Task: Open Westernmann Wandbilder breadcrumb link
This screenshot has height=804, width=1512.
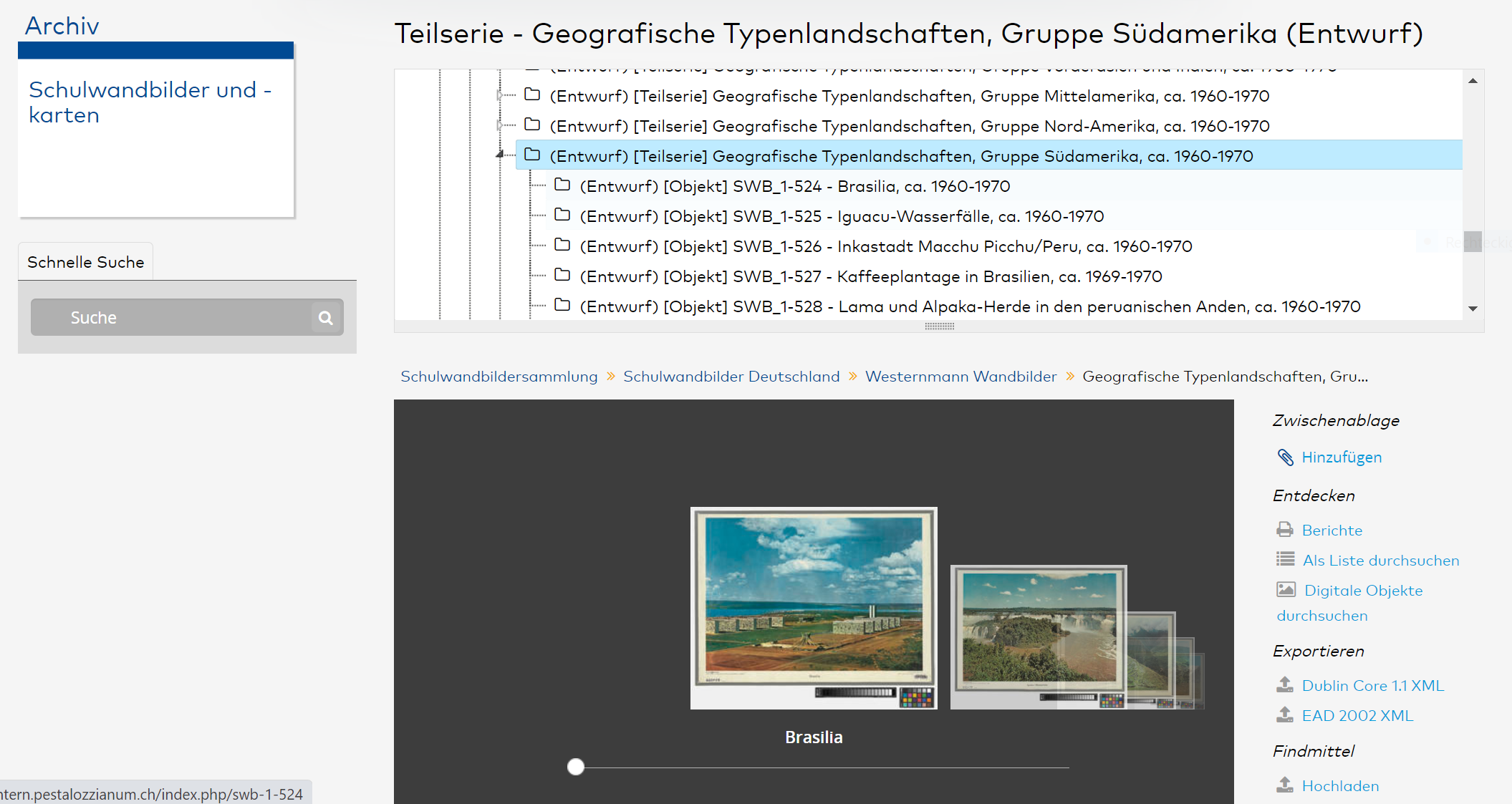Action: [x=960, y=377]
